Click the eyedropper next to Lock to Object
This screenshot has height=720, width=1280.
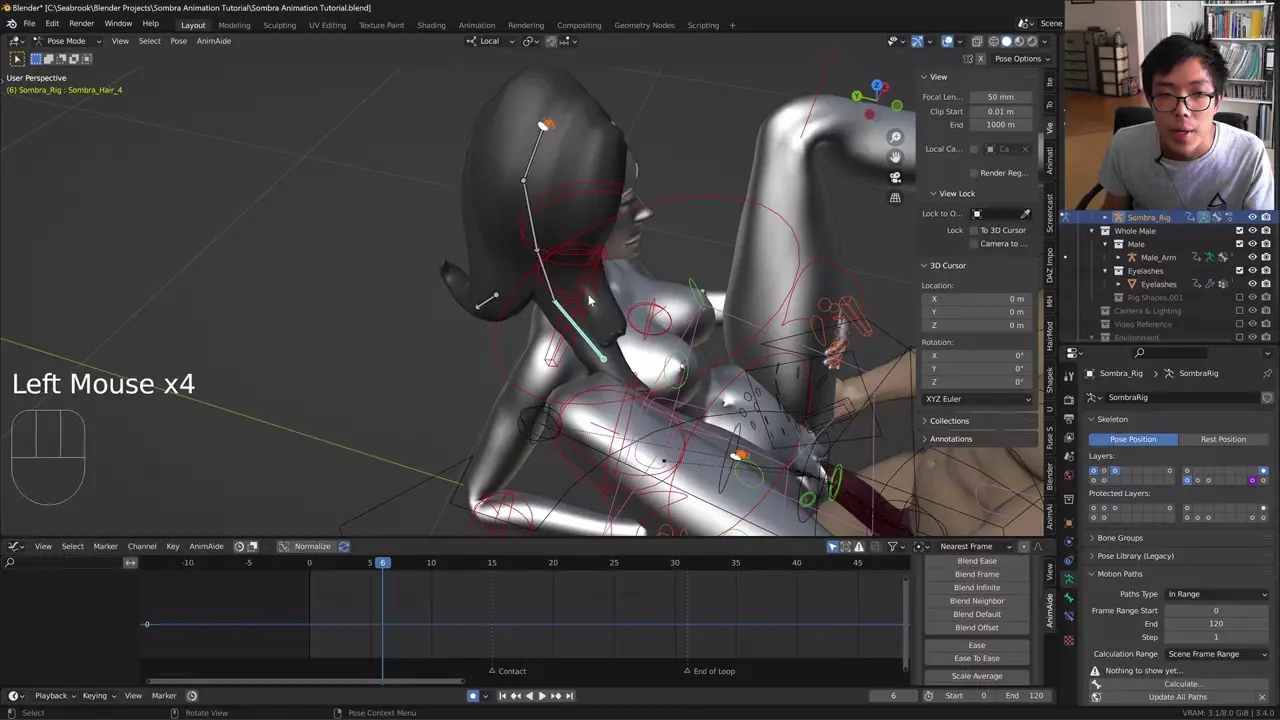[1025, 214]
